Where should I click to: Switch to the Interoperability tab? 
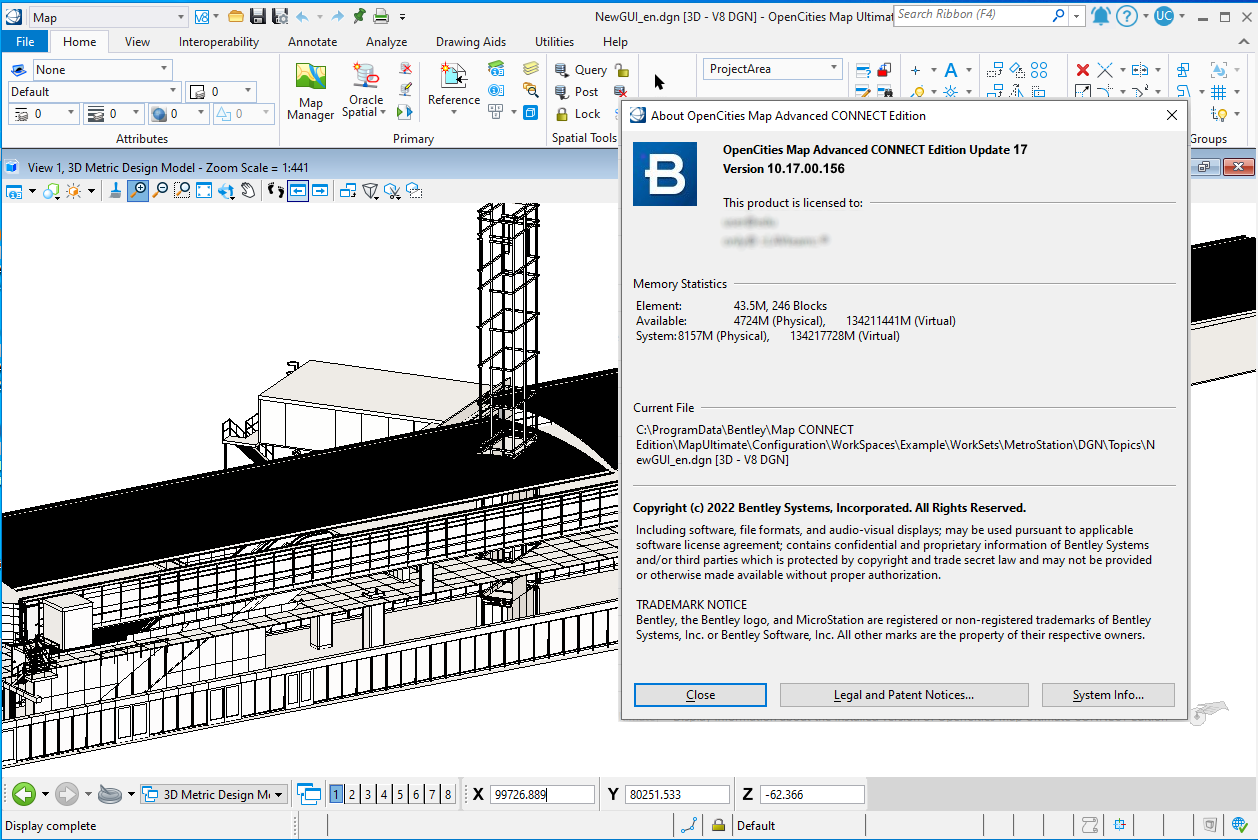pos(219,42)
